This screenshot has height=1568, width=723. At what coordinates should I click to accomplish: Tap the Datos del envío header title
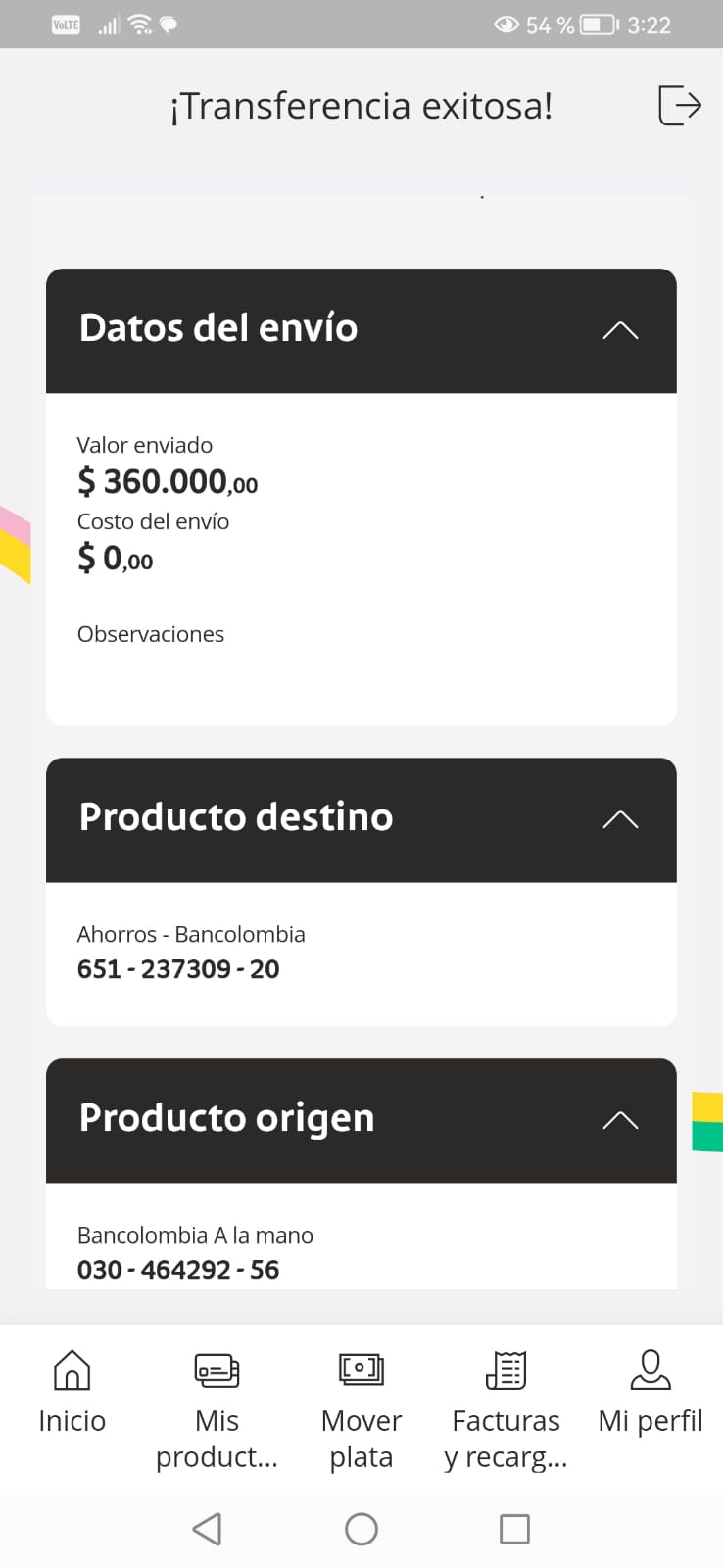pyautogui.click(x=218, y=328)
